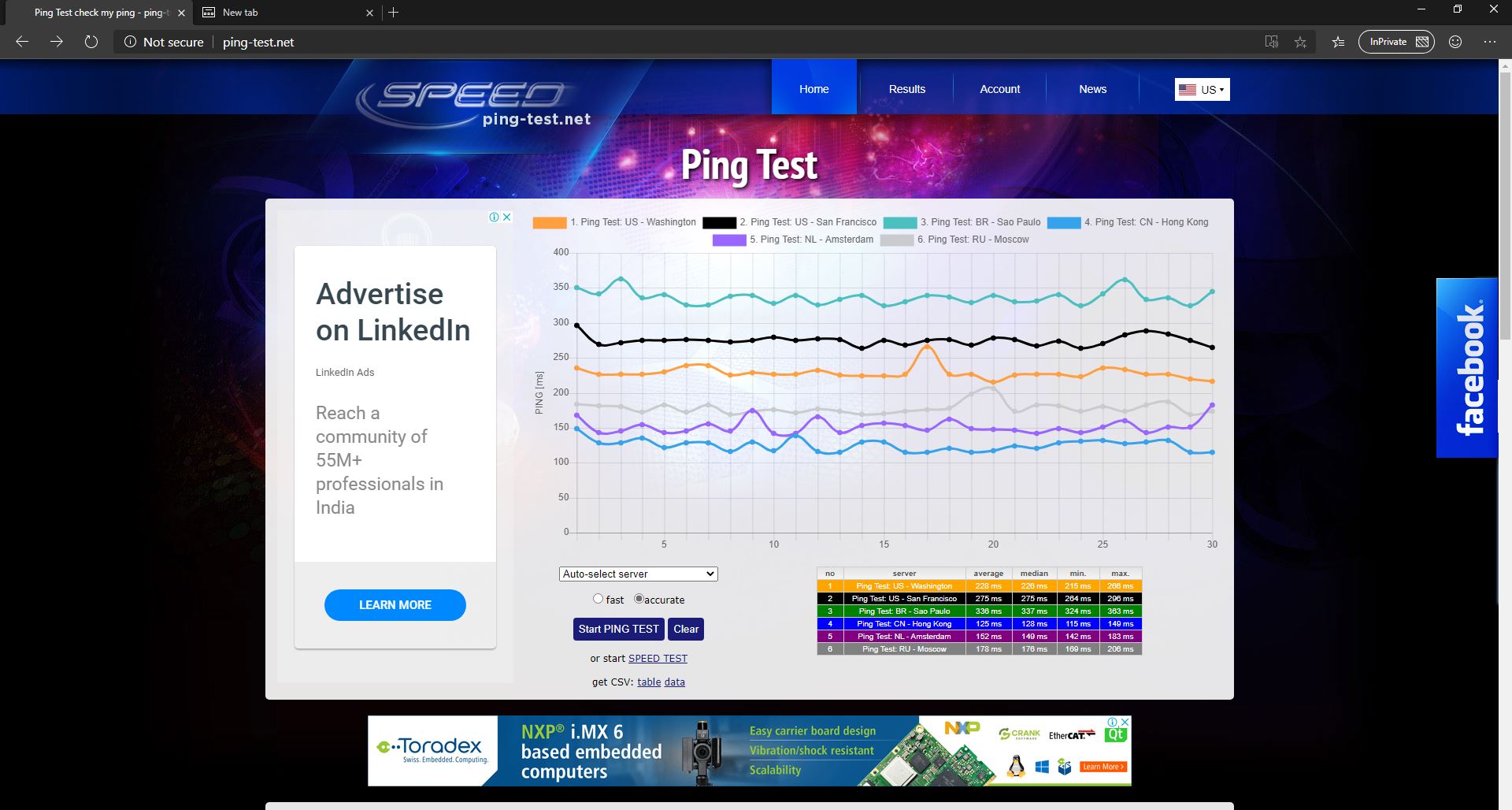Click the RU - Moscow row in results table
Viewport: 1512px width, 810px height.
coord(980,649)
